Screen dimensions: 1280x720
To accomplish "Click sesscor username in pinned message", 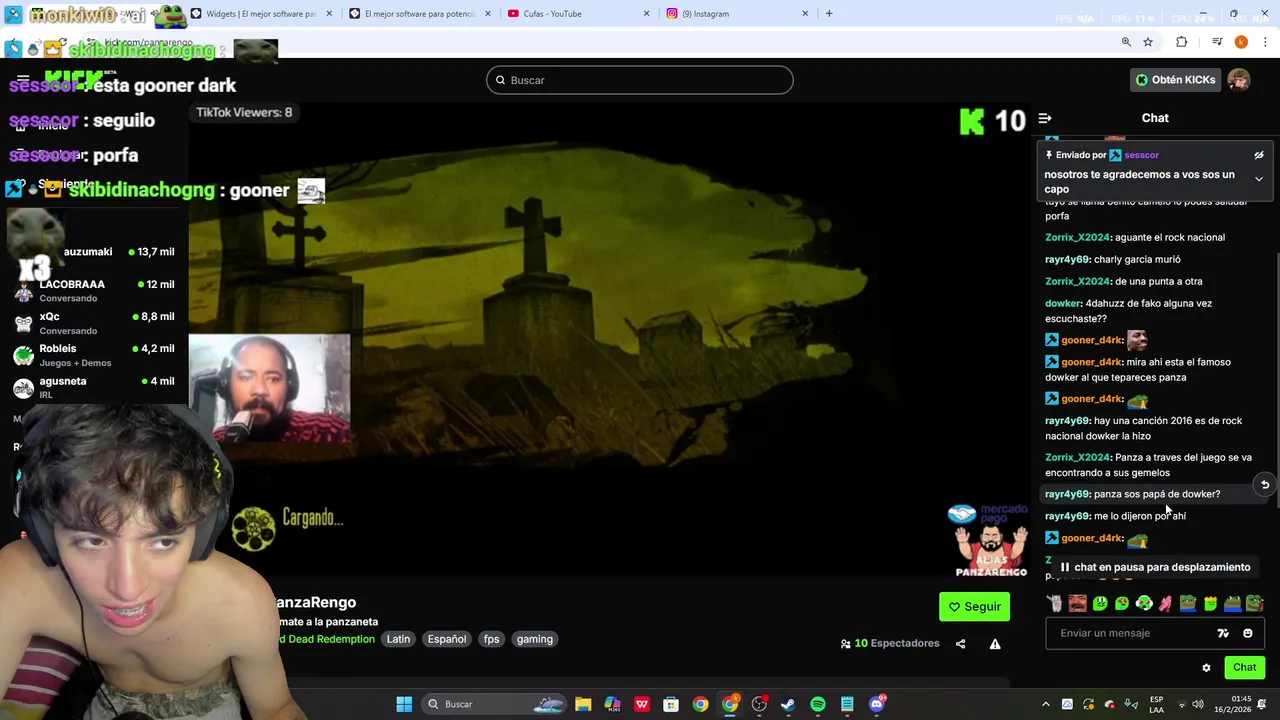I will (1141, 155).
